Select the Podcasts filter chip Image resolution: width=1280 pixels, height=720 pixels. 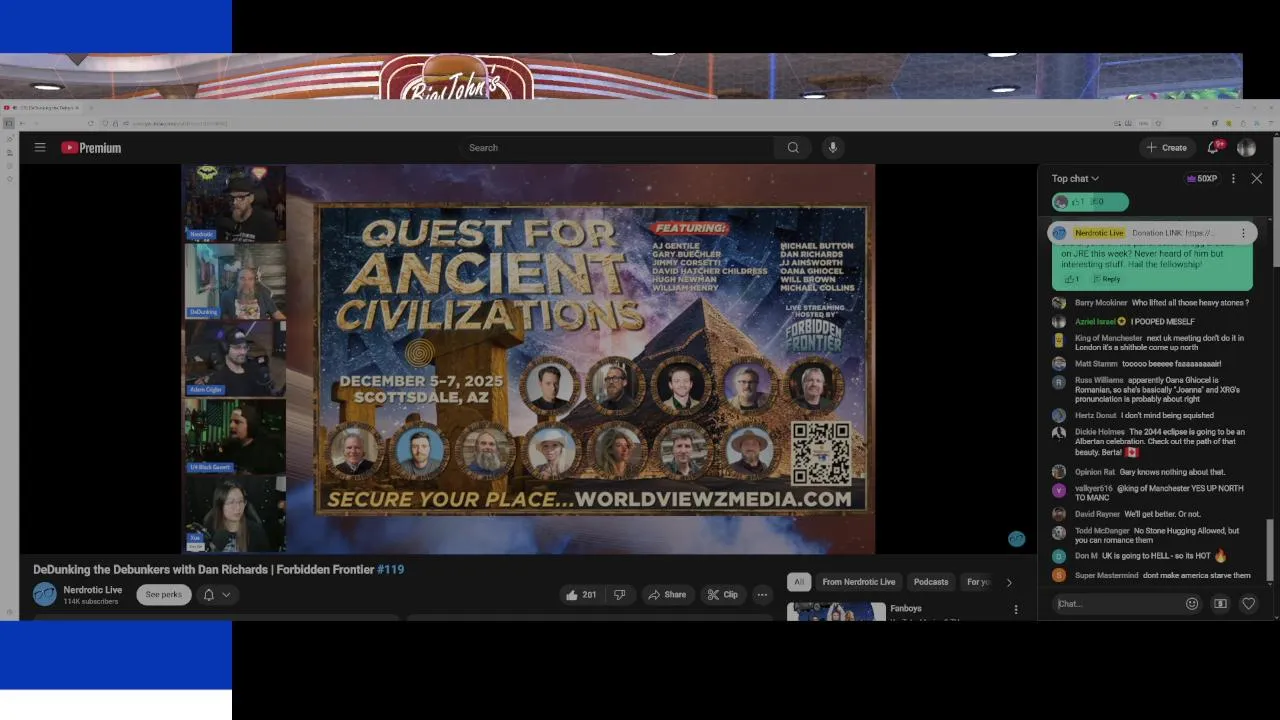pos(931,582)
